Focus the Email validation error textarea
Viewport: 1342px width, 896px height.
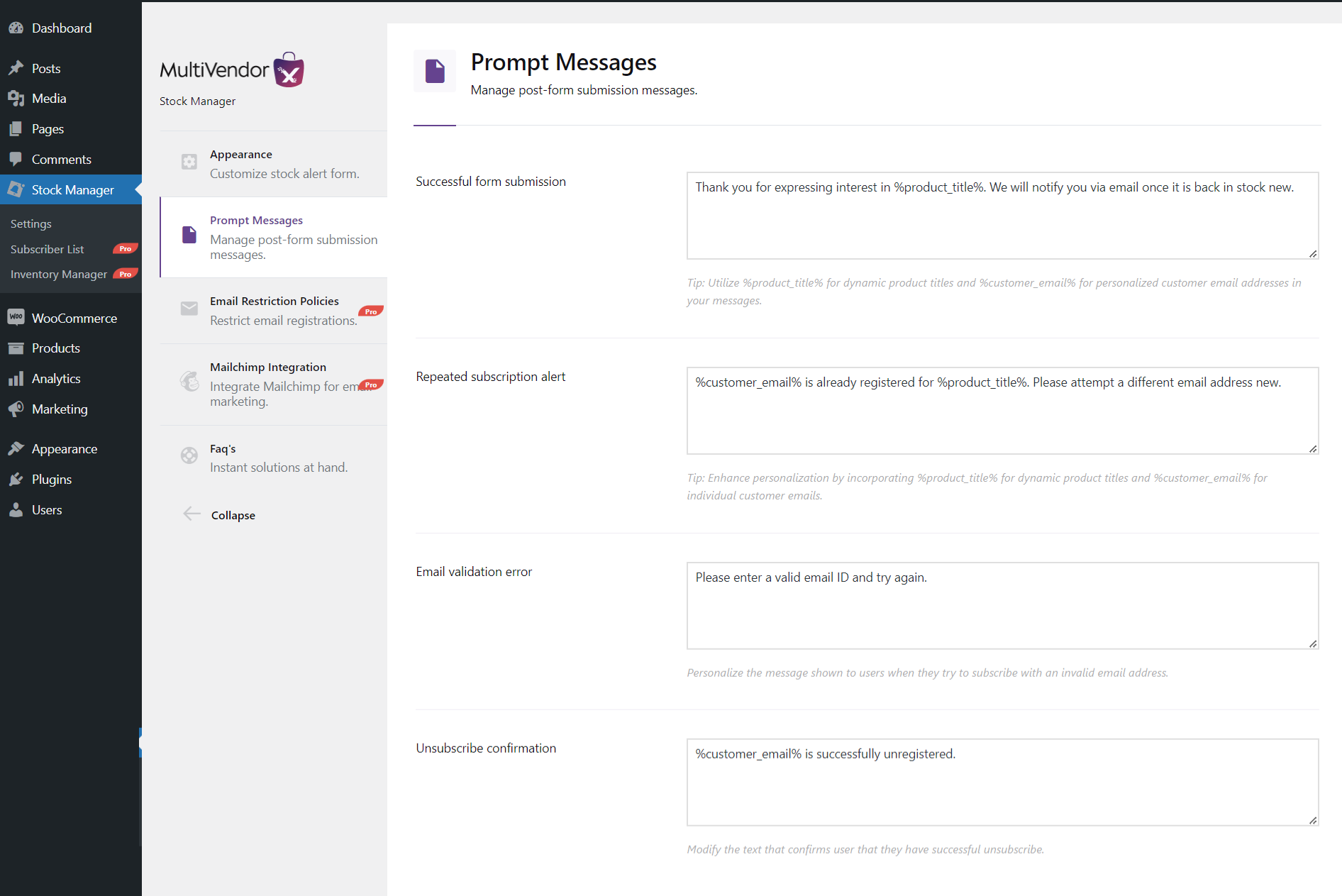(1002, 606)
